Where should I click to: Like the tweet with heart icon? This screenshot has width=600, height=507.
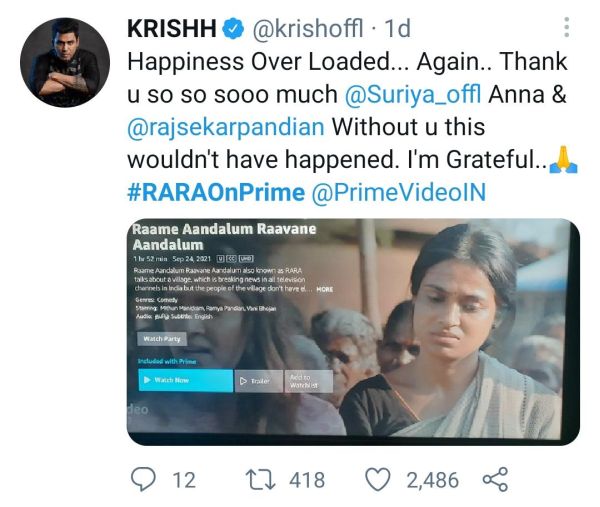pos(378,479)
